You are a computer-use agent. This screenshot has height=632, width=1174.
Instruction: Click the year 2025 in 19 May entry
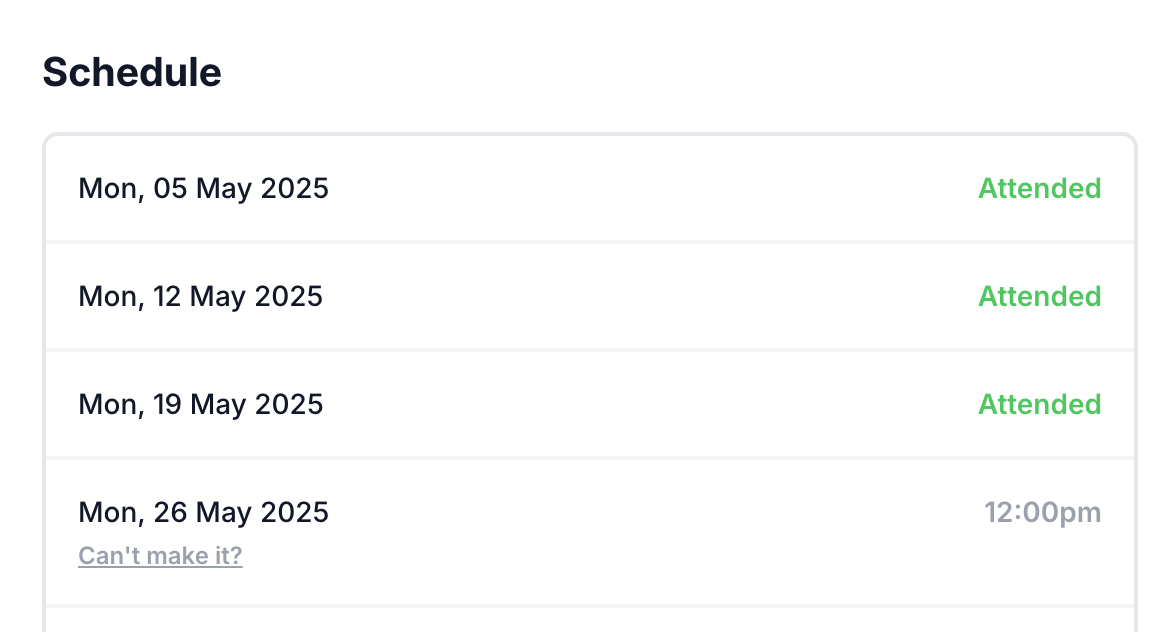point(289,404)
